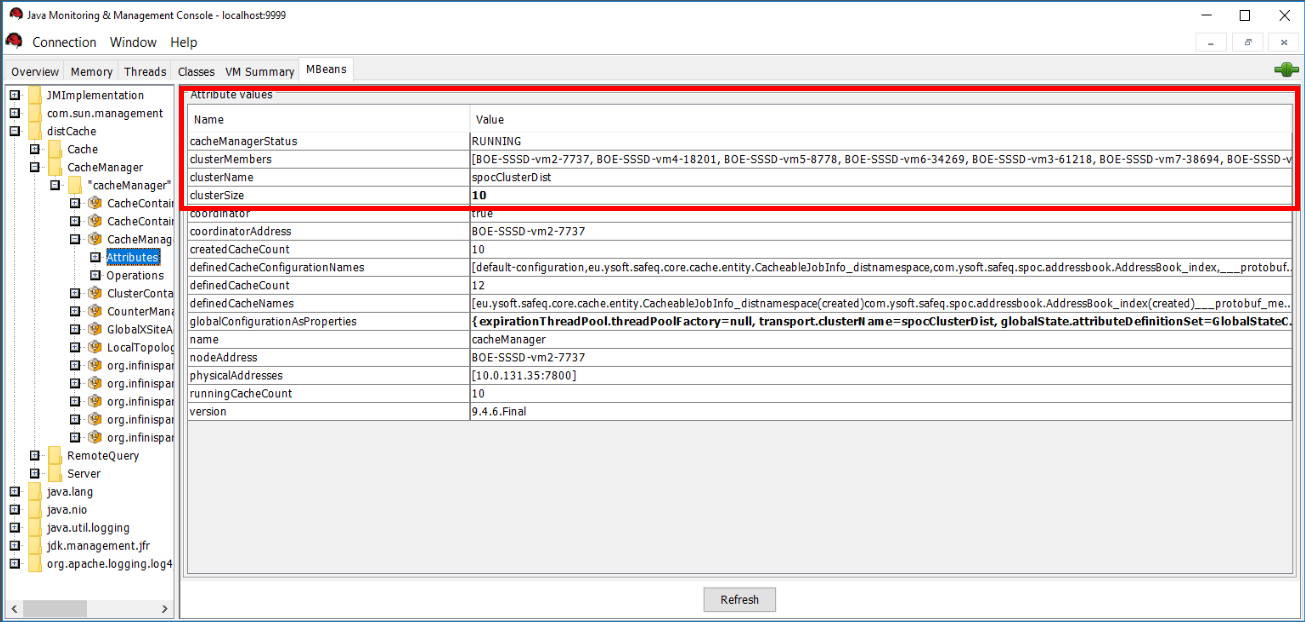Switch to the Threads tab
This screenshot has width=1305, height=622.
[x=145, y=72]
